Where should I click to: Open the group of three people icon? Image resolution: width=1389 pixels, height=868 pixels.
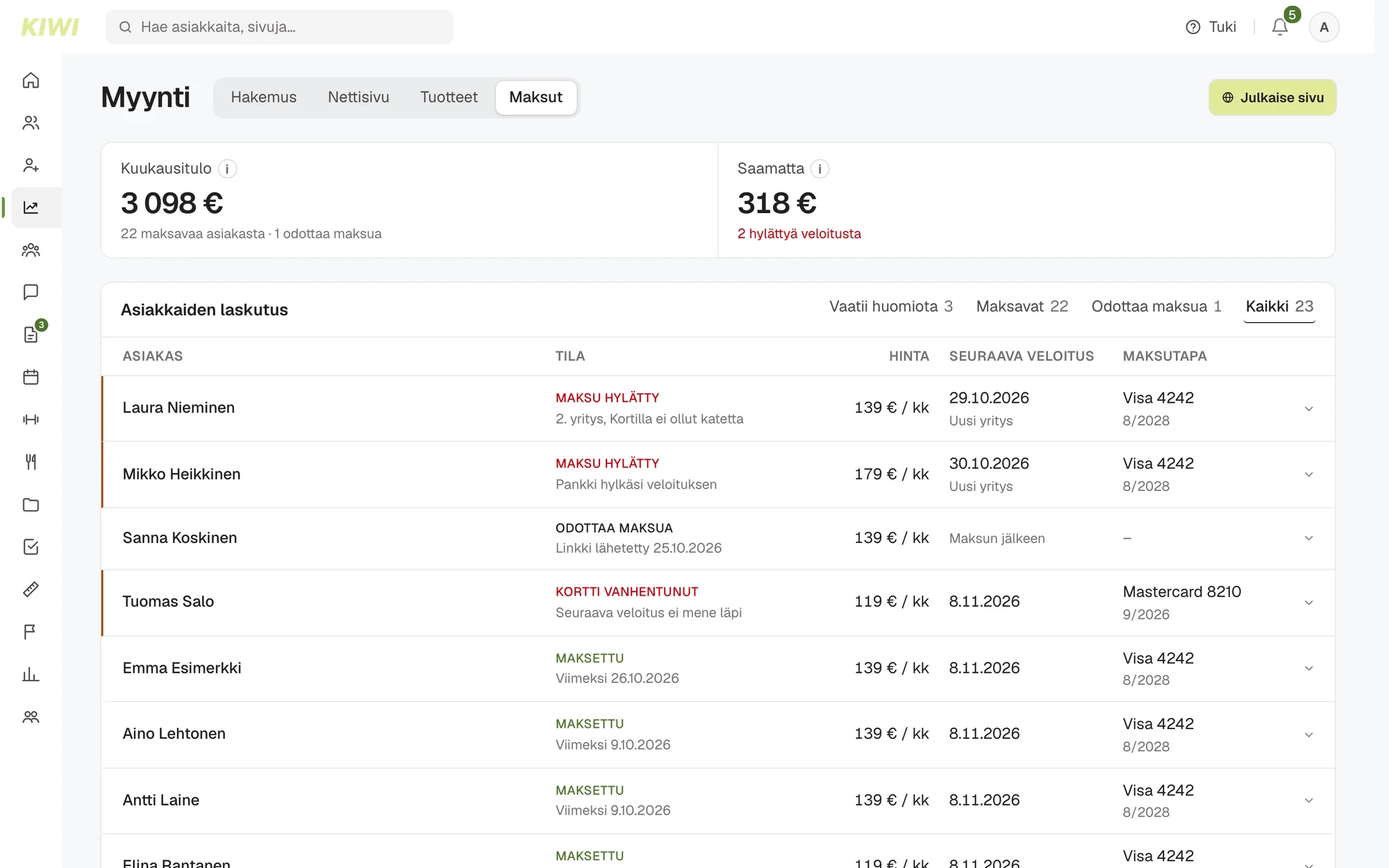pos(31,250)
